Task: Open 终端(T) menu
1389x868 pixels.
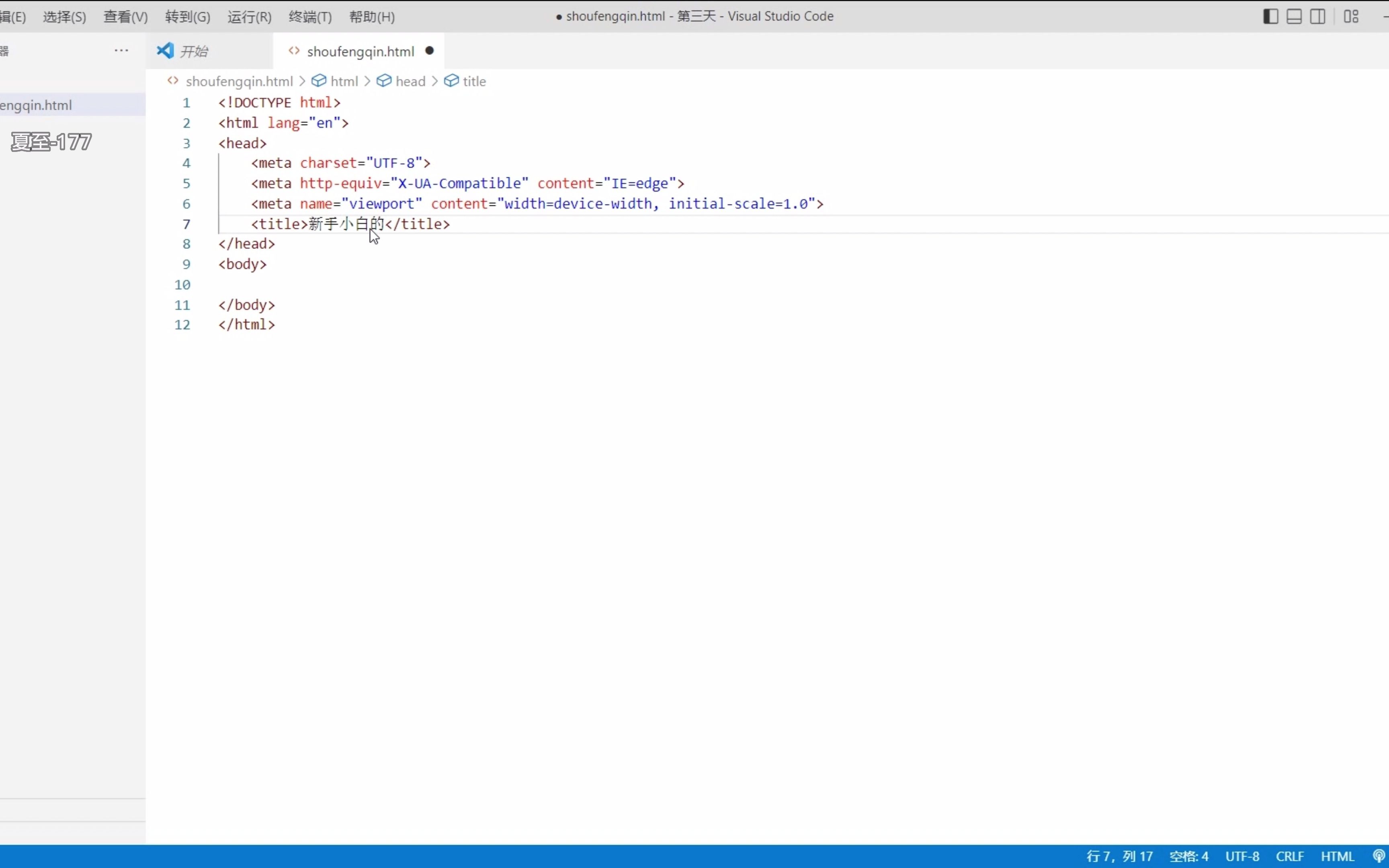Action: click(310, 16)
